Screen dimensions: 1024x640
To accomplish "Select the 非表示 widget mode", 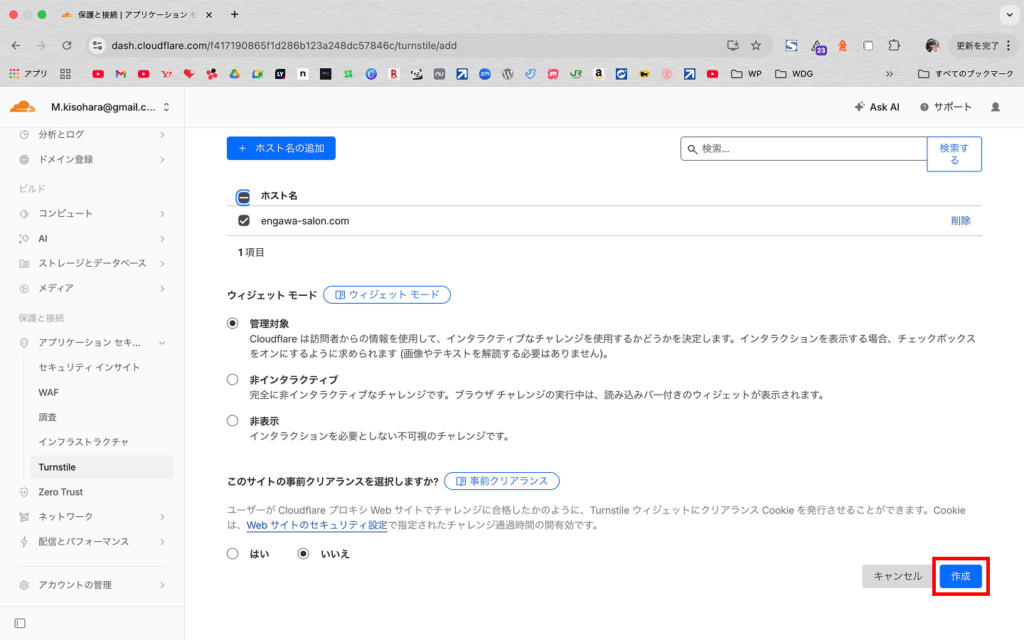I will pos(233,421).
